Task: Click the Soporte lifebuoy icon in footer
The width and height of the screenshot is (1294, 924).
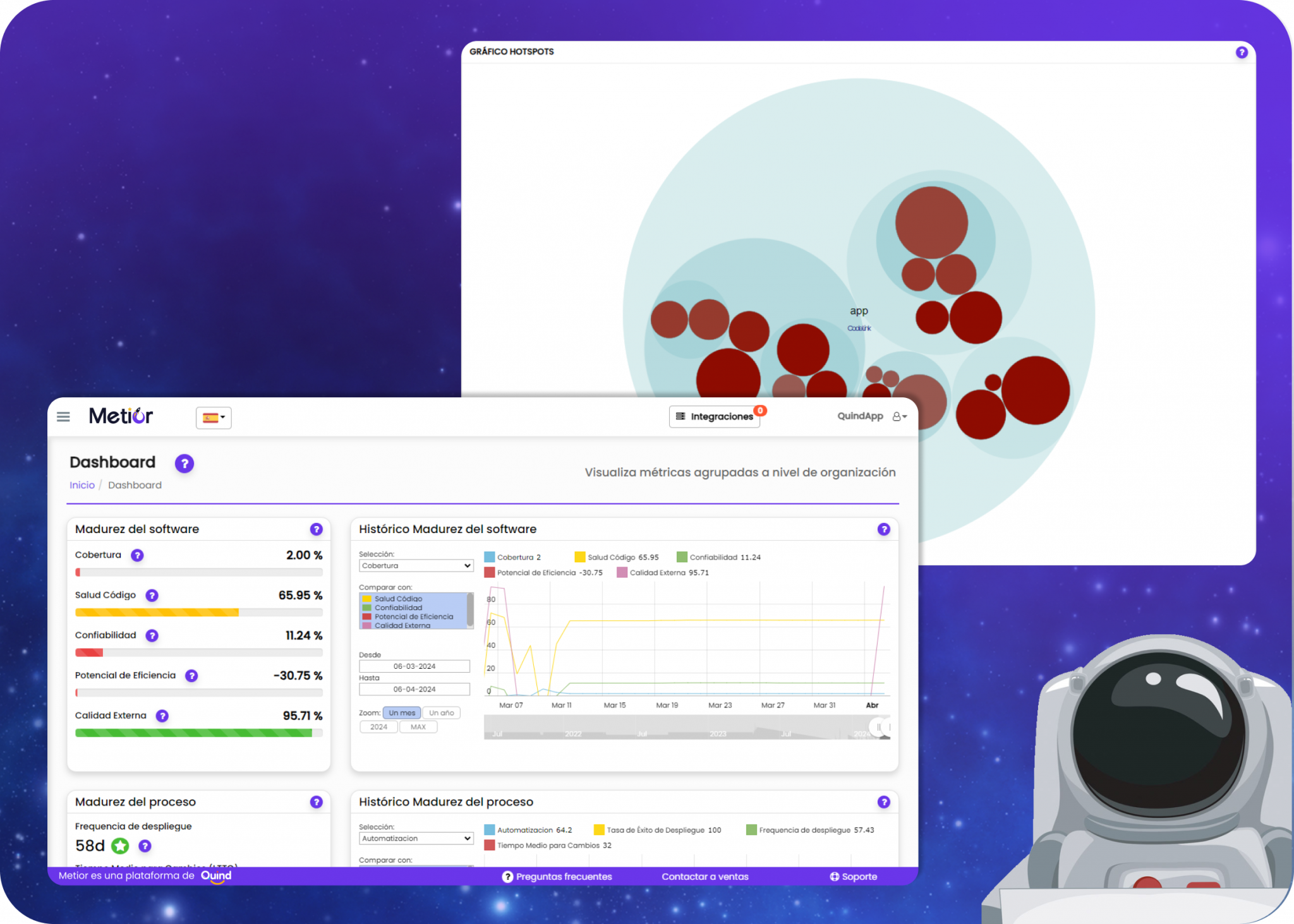Action: pyautogui.click(x=834, y=877)
